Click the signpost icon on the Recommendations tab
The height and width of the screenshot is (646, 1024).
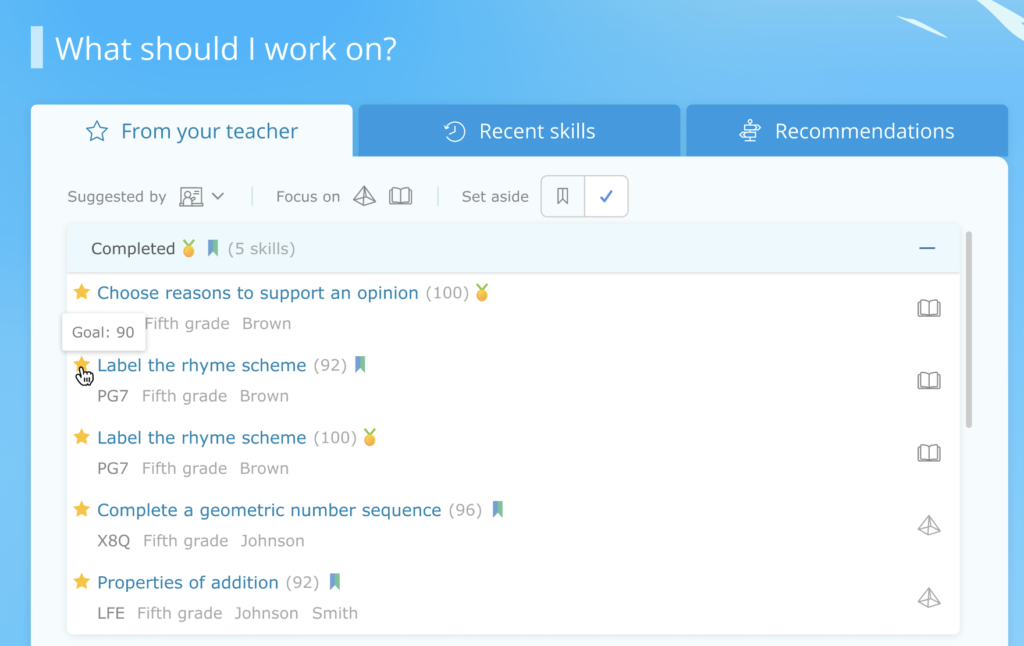click(749, 130)
